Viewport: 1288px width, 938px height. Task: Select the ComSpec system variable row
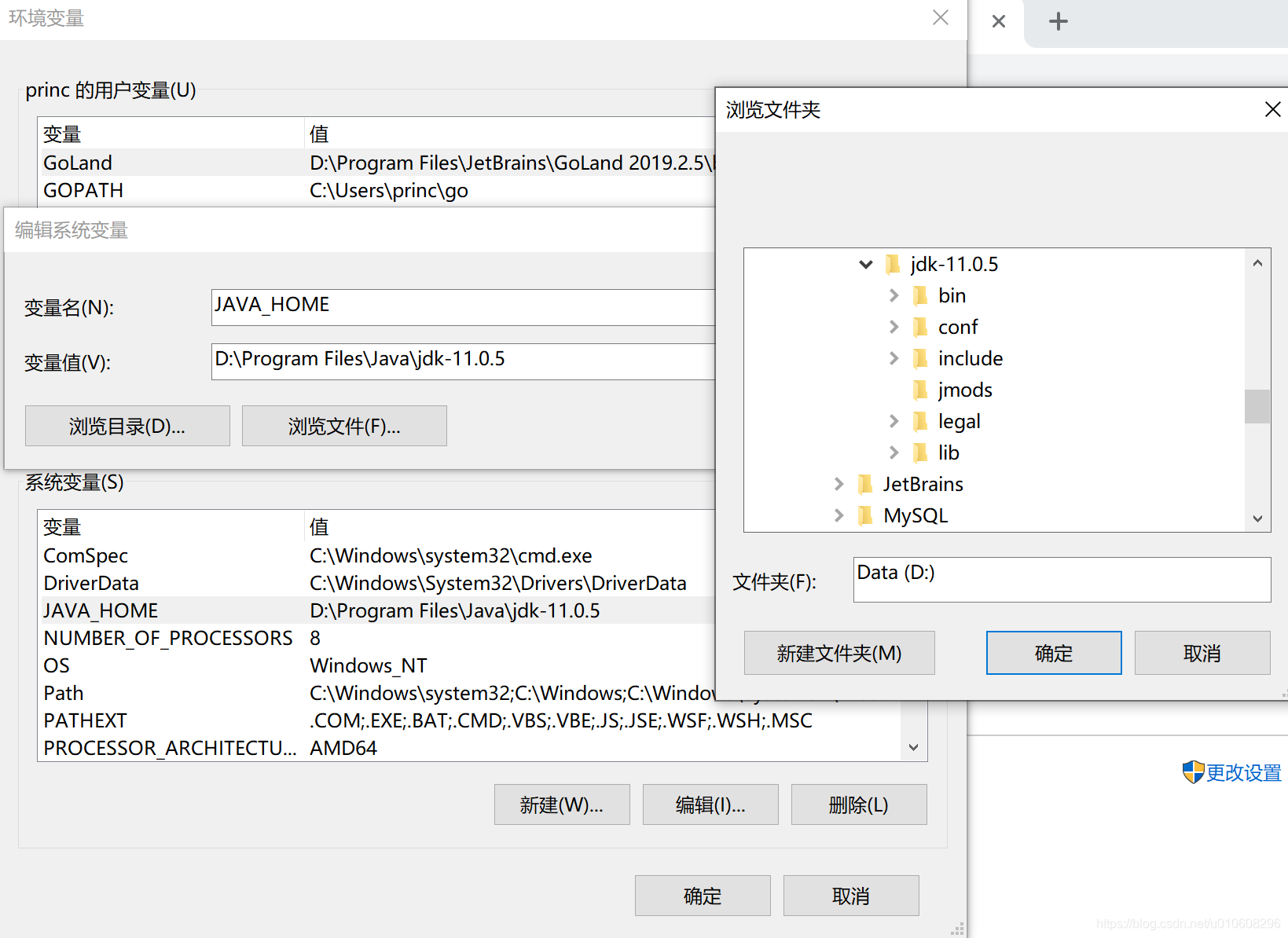click(x=377, y=555)
